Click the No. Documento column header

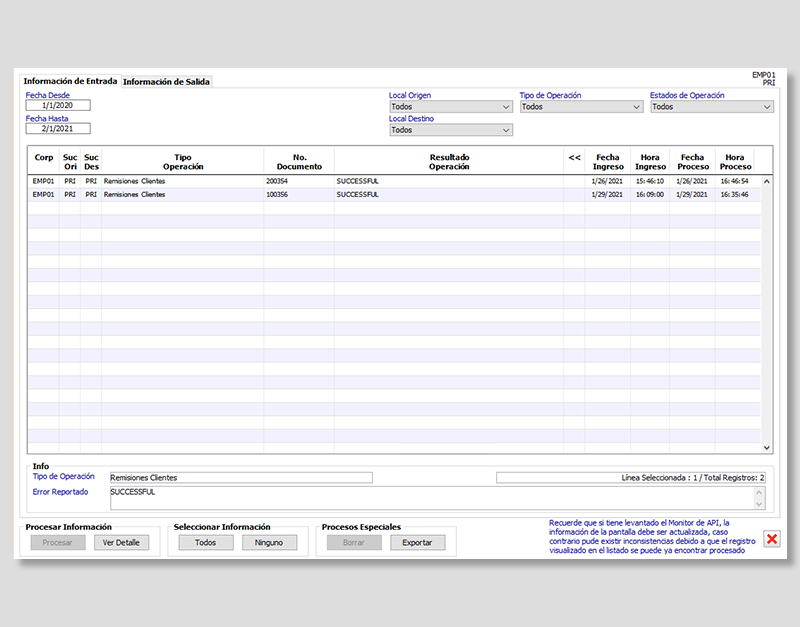pyautogui.click(x=299, y=162)
